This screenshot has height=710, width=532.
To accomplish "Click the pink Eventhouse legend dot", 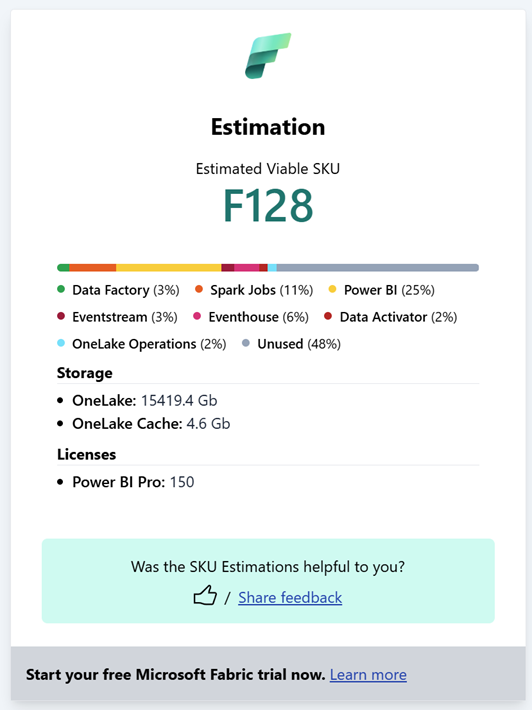I will (x=197, y=316).
